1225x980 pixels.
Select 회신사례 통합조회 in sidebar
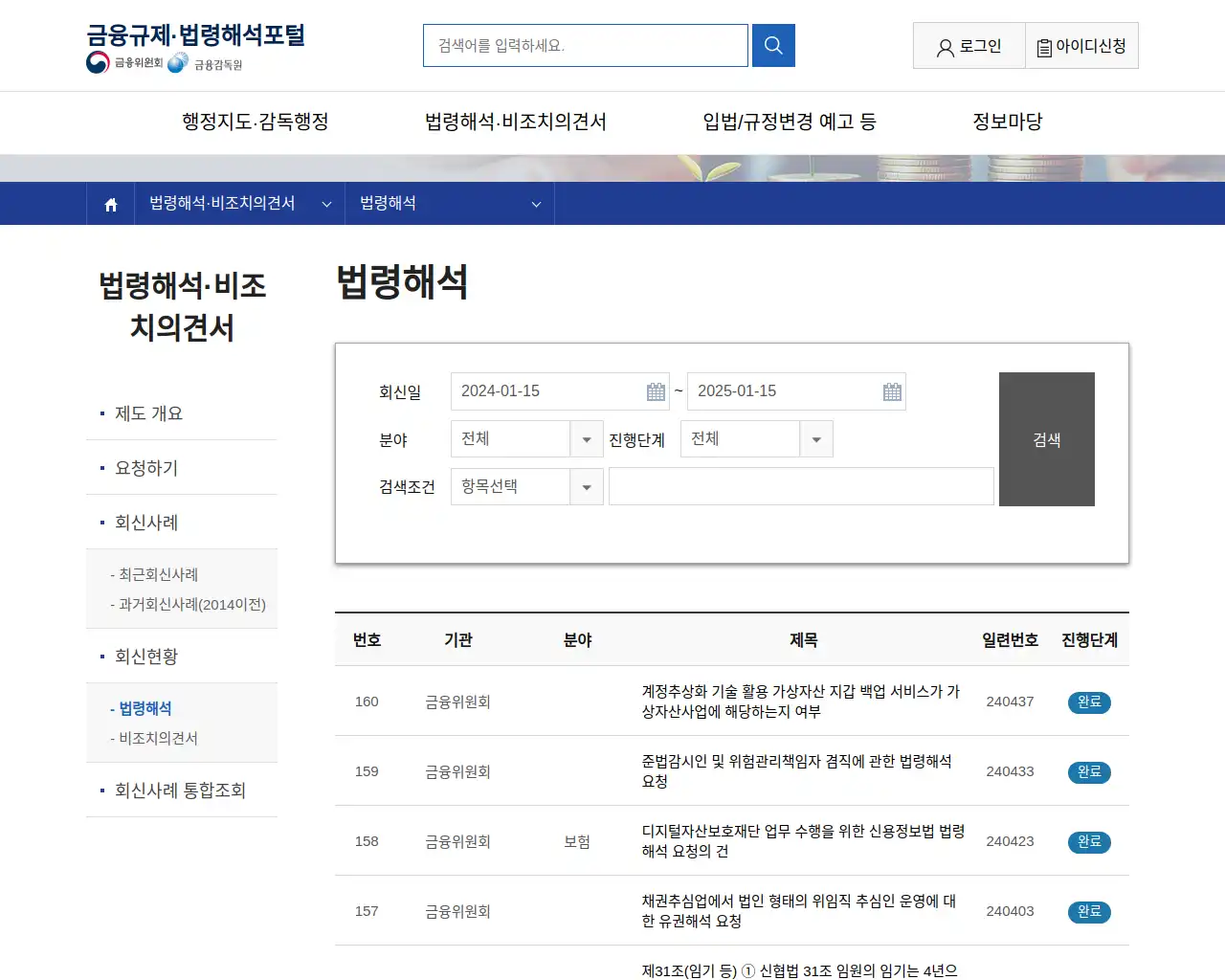(x=182, y=791)
